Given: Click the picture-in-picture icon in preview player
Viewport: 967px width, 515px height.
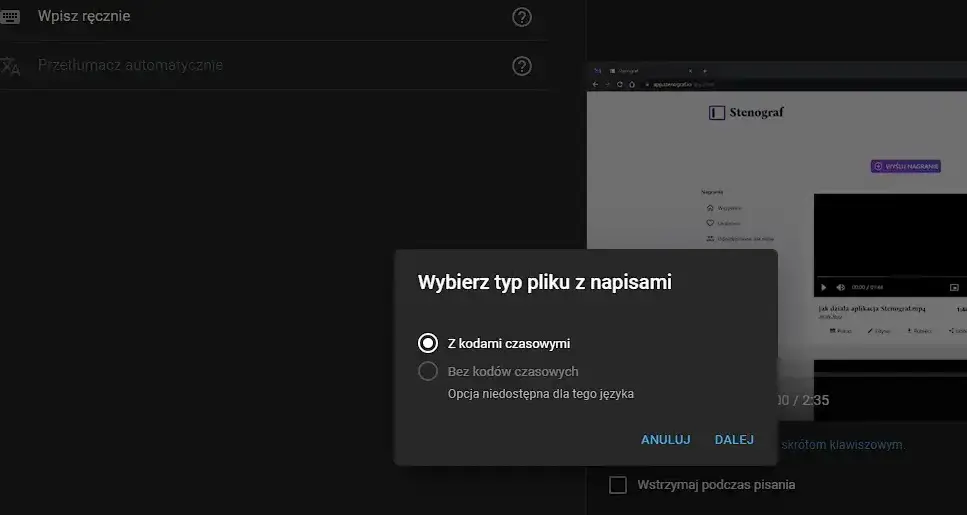Looking at the screenshot, I should pos(954,287).
